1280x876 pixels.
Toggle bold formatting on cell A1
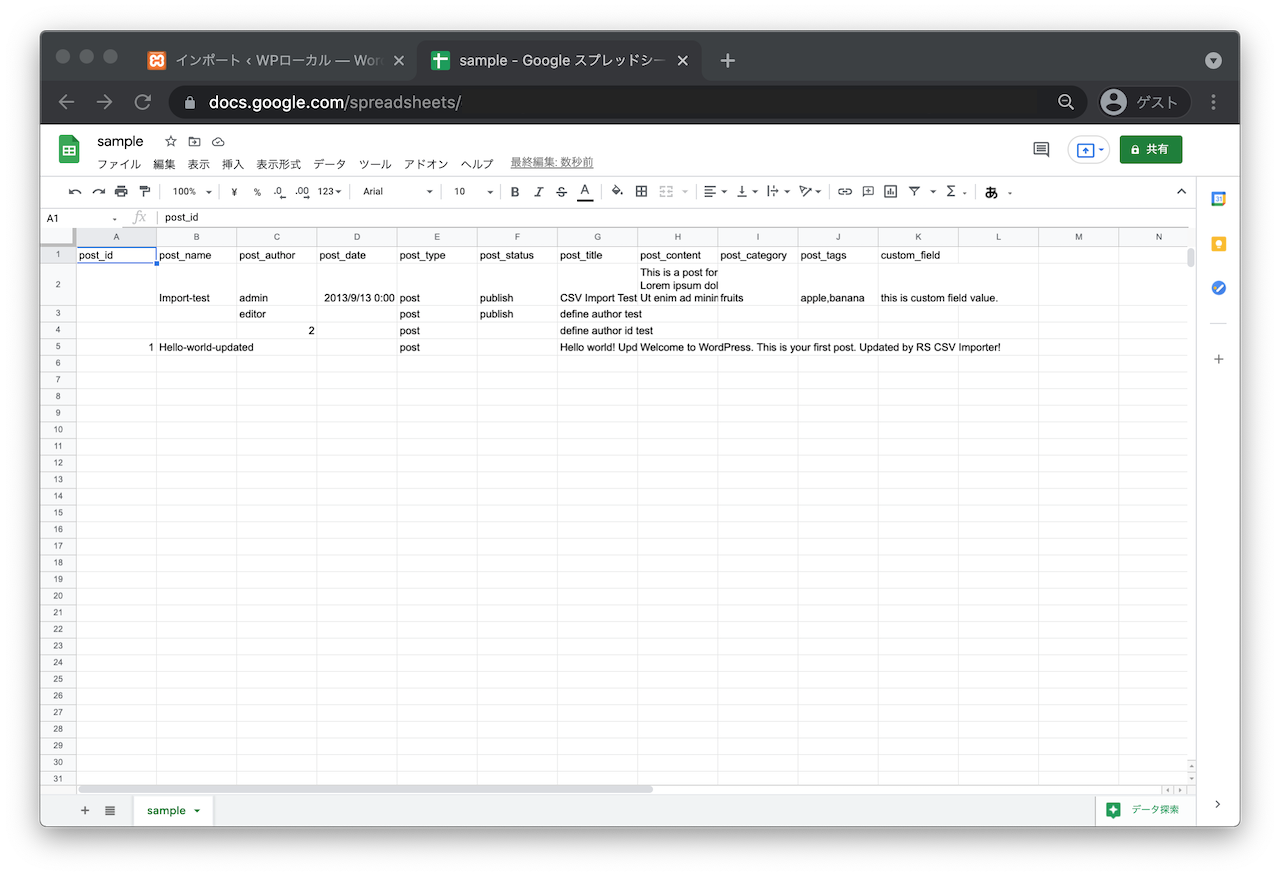(x=514, y=191)
